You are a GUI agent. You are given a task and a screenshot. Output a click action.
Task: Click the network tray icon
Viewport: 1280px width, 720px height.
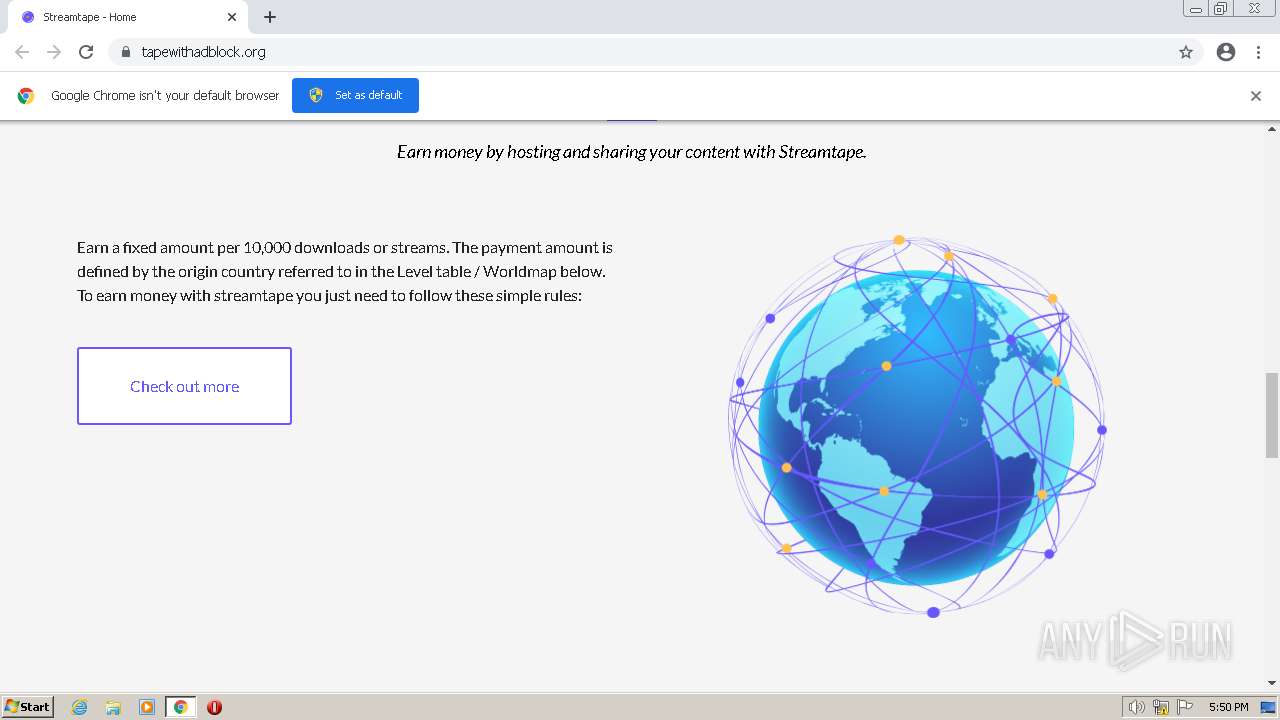click(1161, 707)
